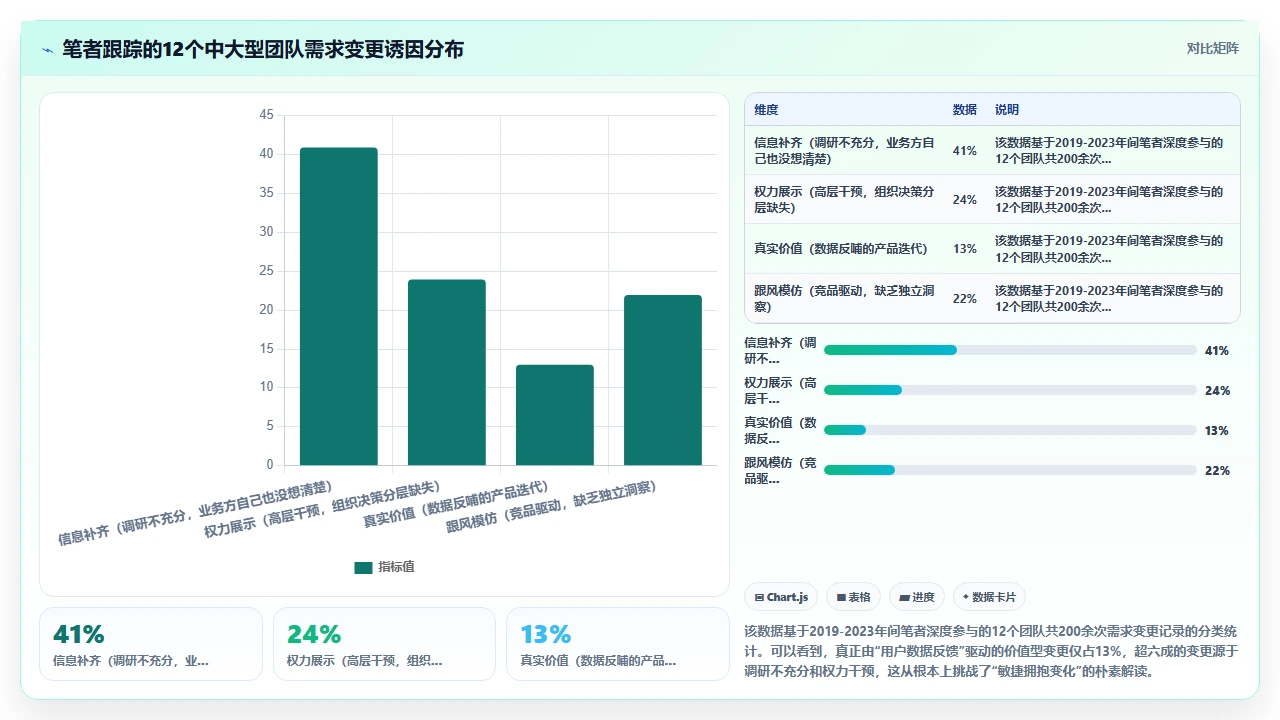Click the table cell 权力展示（高层干预，组织决策分层缺失）

845,199
